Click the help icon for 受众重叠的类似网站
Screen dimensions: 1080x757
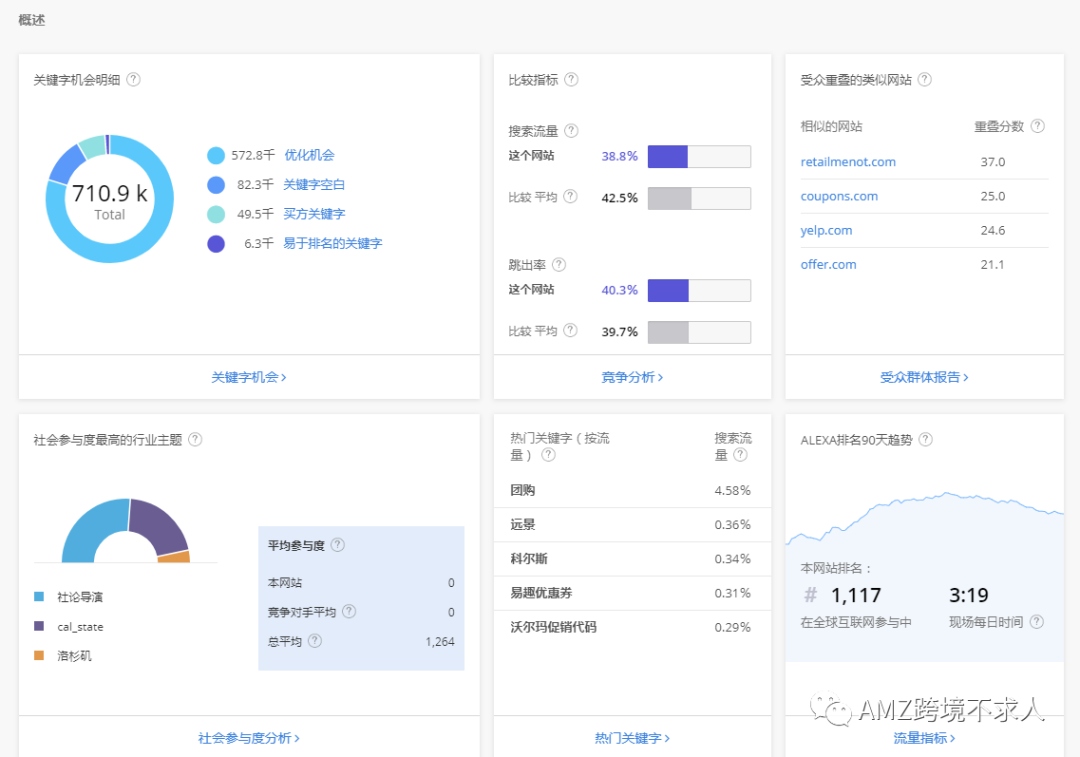925,79
